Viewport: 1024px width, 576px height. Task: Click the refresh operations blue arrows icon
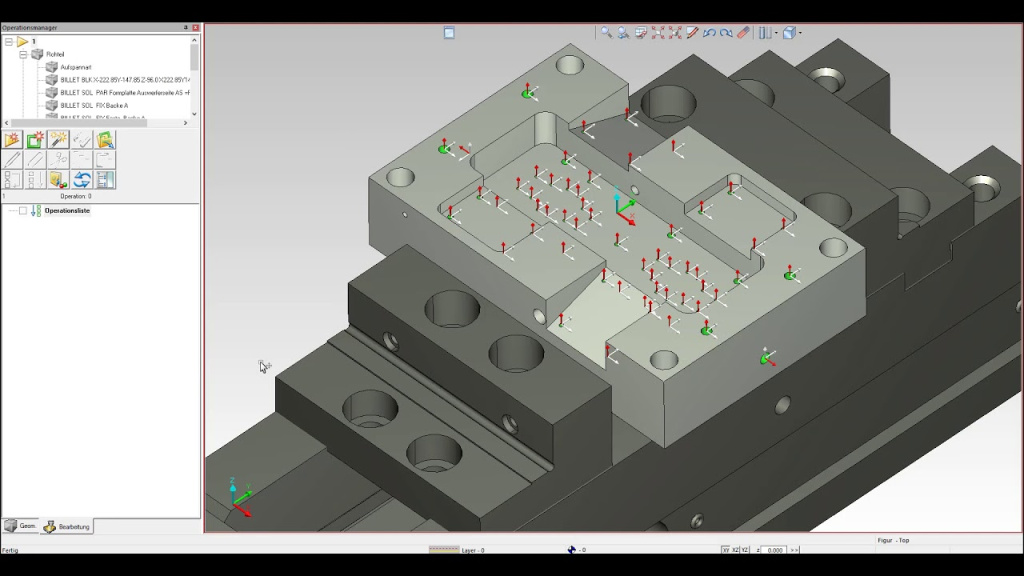(82, 180)
